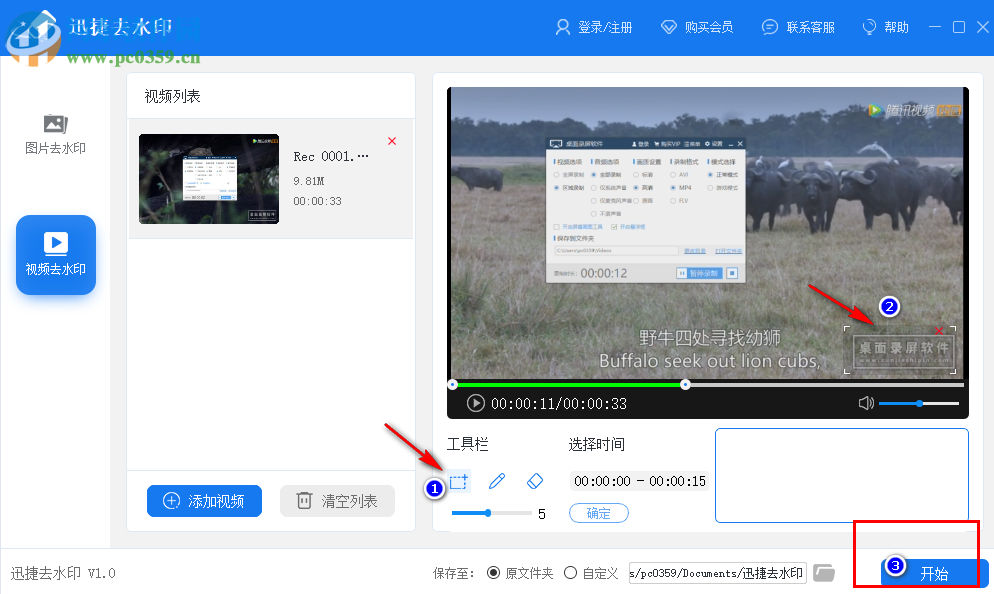994x594 pixels.
Task: Select the Rec 0001 video thumbnail
Action: [209, 179]
